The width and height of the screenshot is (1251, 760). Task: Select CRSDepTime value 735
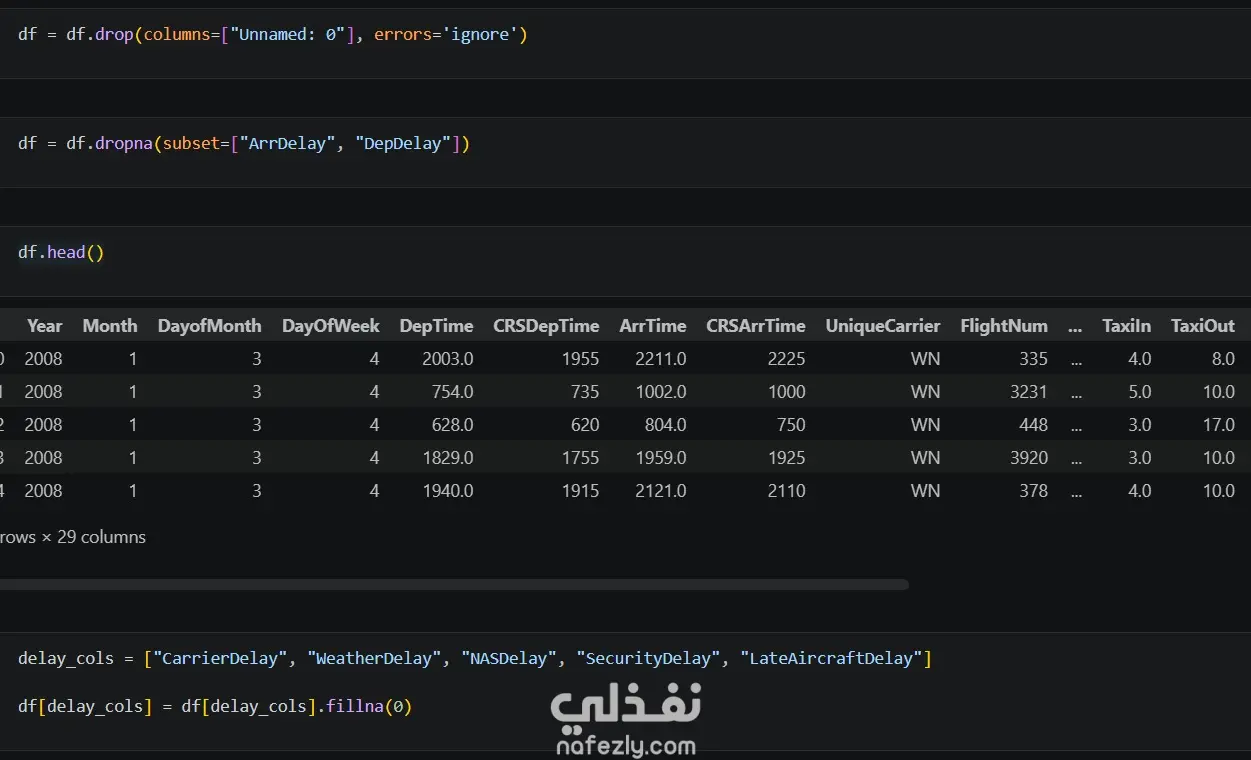click(x=586, y=392)
